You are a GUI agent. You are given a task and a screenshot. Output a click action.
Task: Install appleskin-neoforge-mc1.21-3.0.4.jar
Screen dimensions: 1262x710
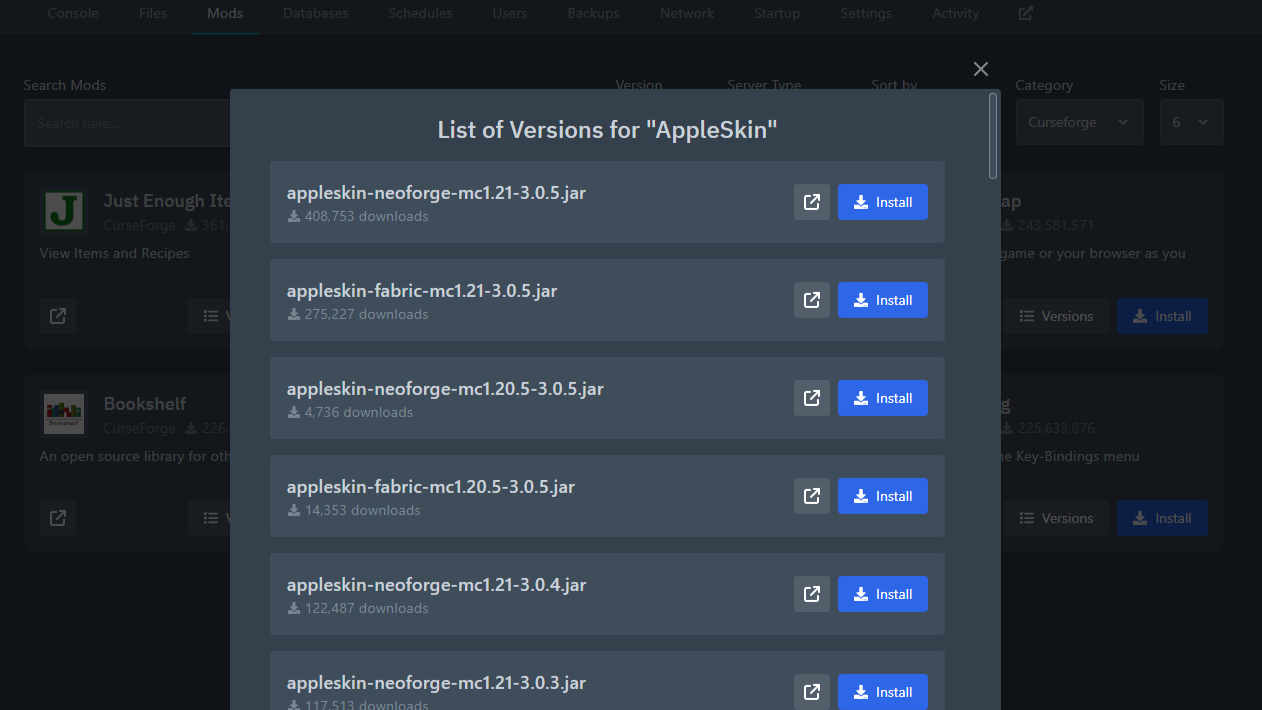882,594
